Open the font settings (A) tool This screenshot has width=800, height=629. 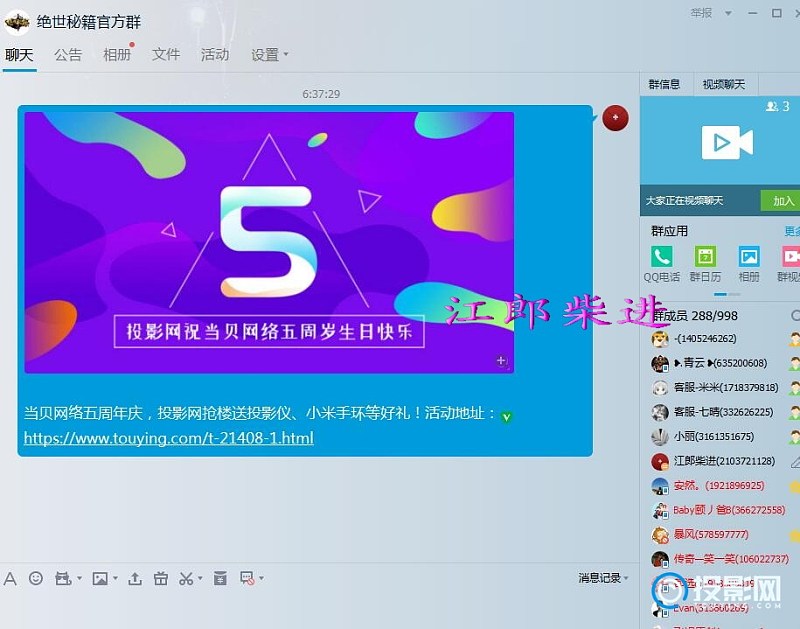click(x=10, y=578)
